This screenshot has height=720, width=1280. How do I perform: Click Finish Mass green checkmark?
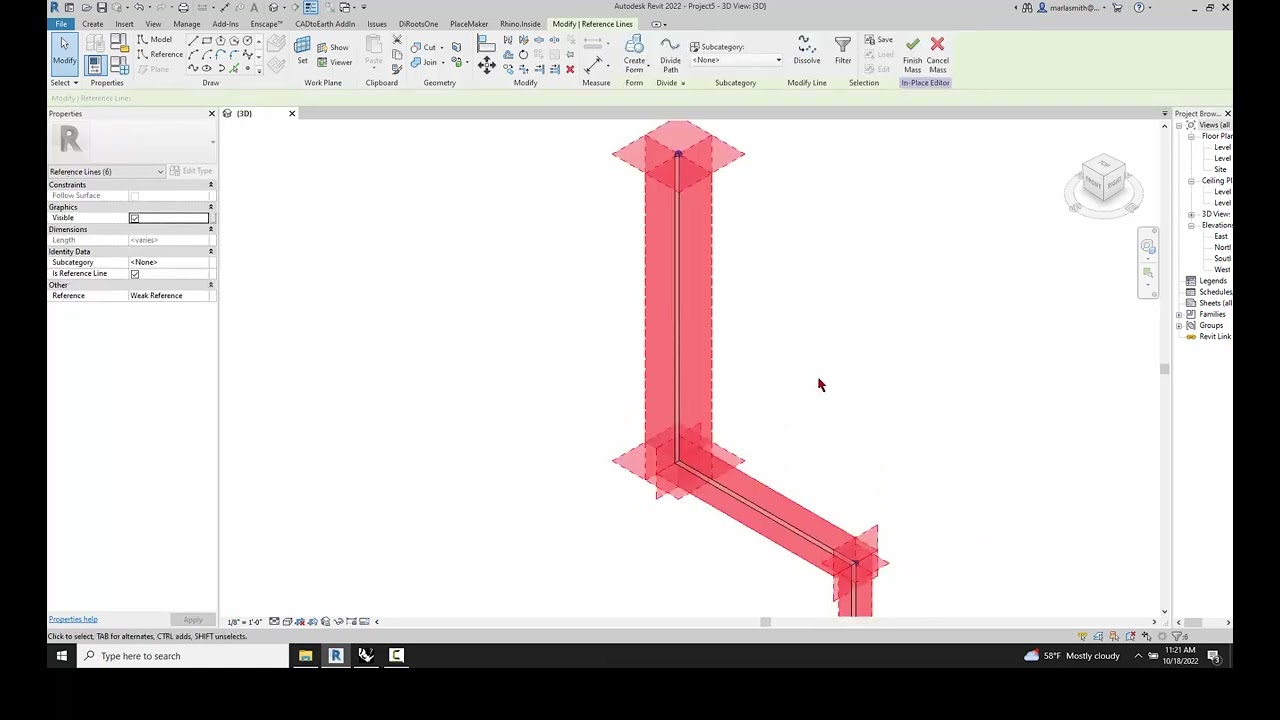[x=912, y=55]
